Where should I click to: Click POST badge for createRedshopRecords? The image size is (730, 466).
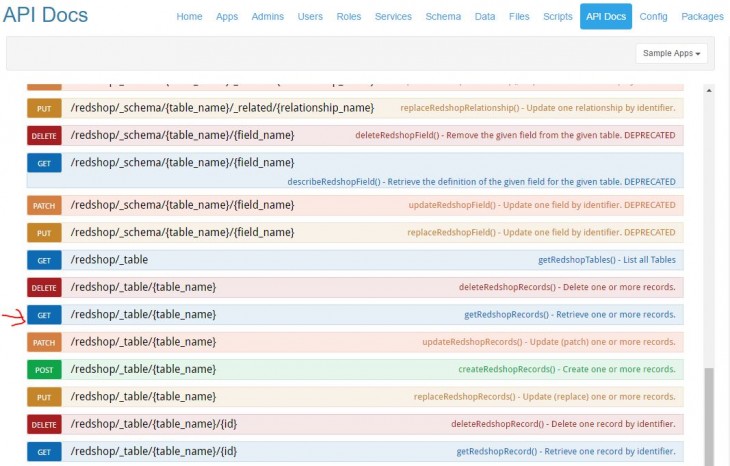[x=44, y=369]
